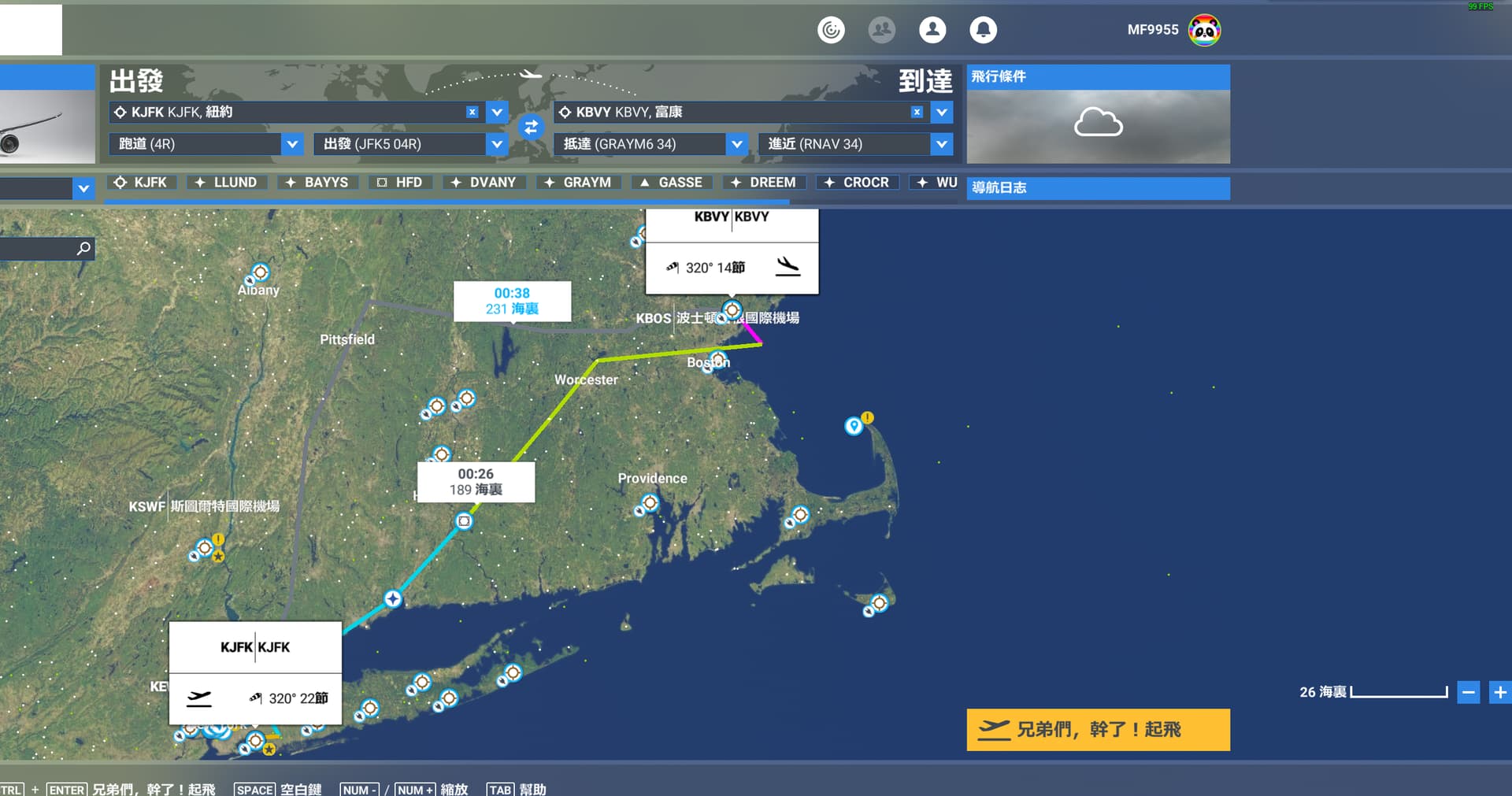
Task: Select the GRAYM waypoint in route bar
Action: [x=578, y=182]
